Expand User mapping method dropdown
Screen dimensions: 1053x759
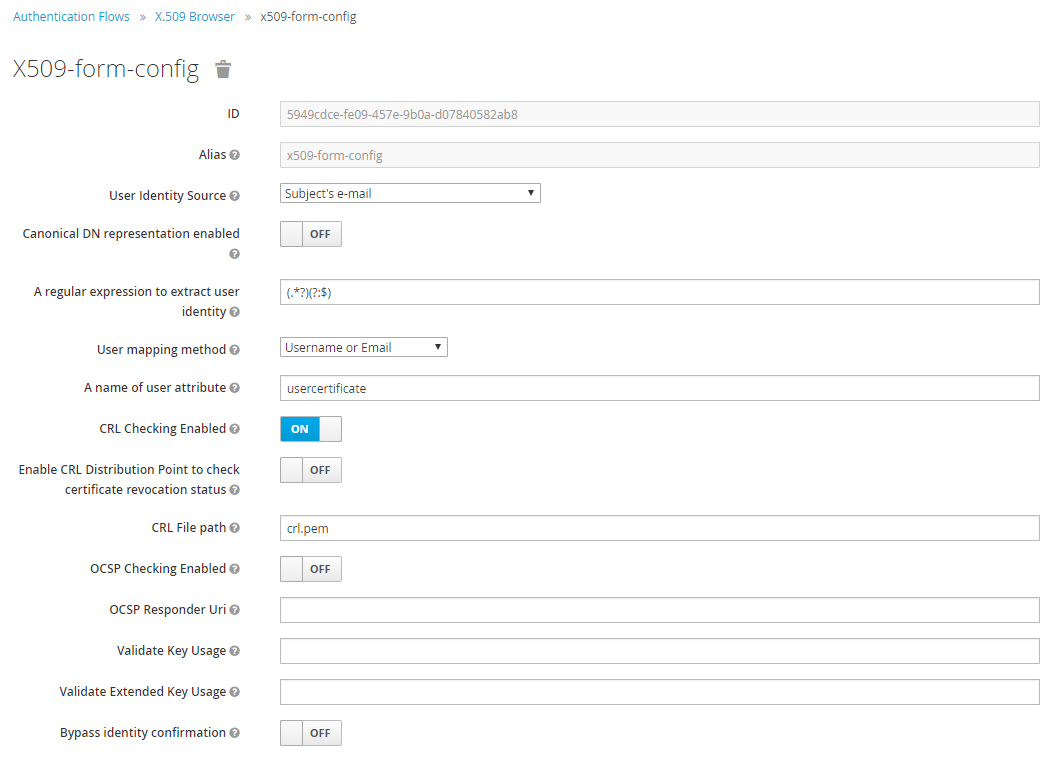pos(363,347)
